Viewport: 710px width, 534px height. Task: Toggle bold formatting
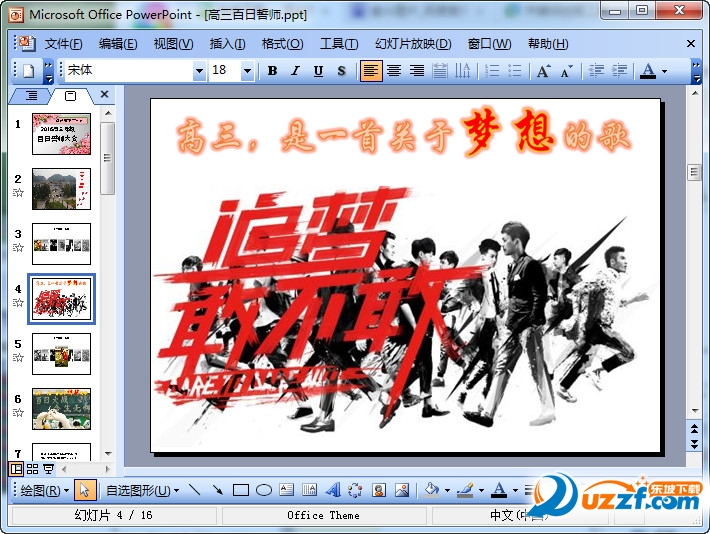[272, 71]
